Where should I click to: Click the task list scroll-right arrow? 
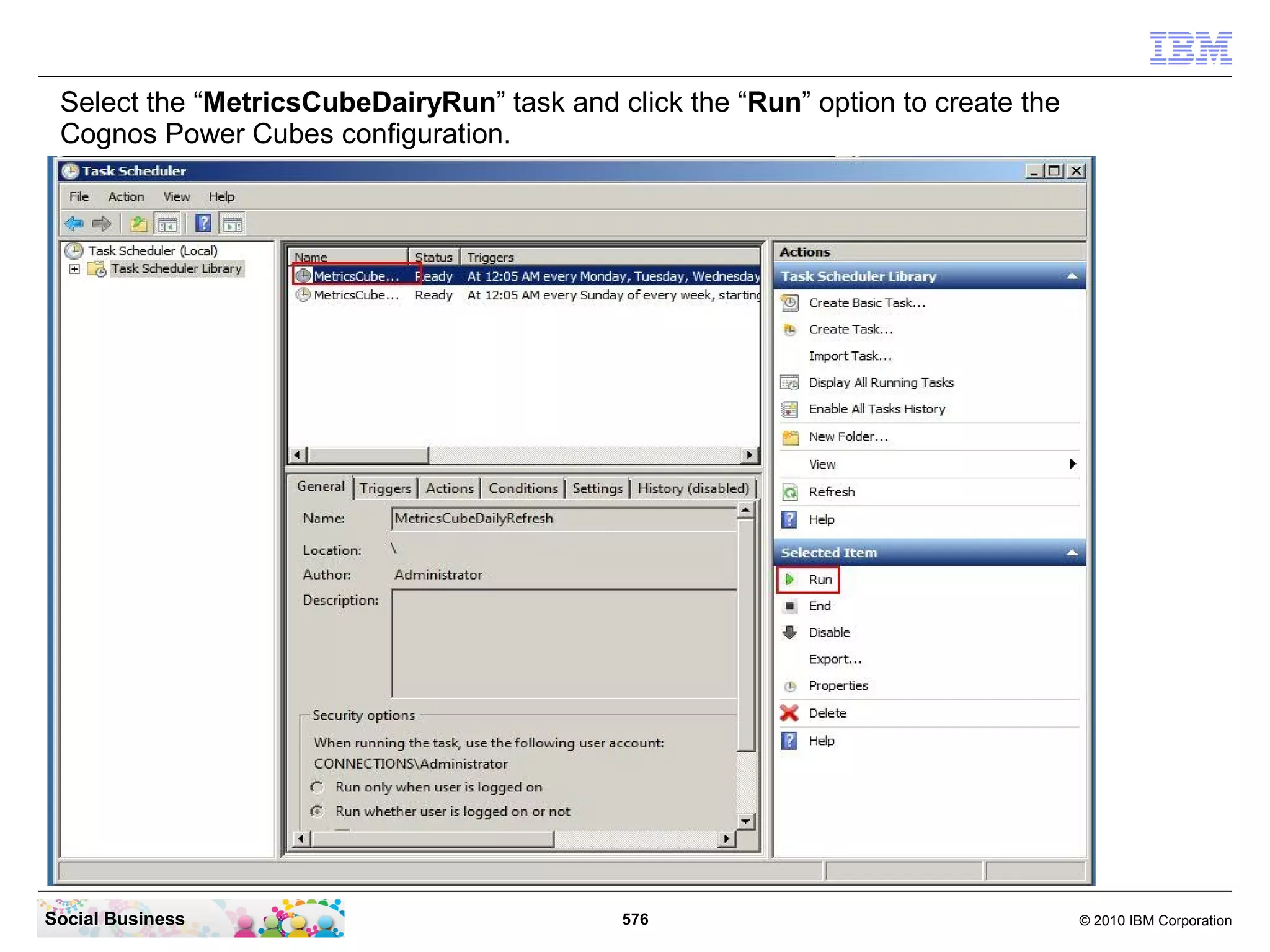pyautogui.click(x=750, y=455)
